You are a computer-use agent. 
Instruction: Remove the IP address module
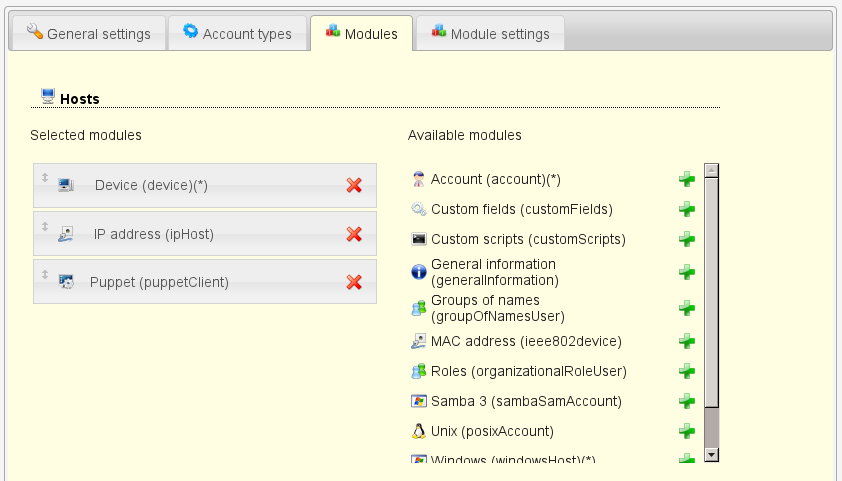click(354, 234)
